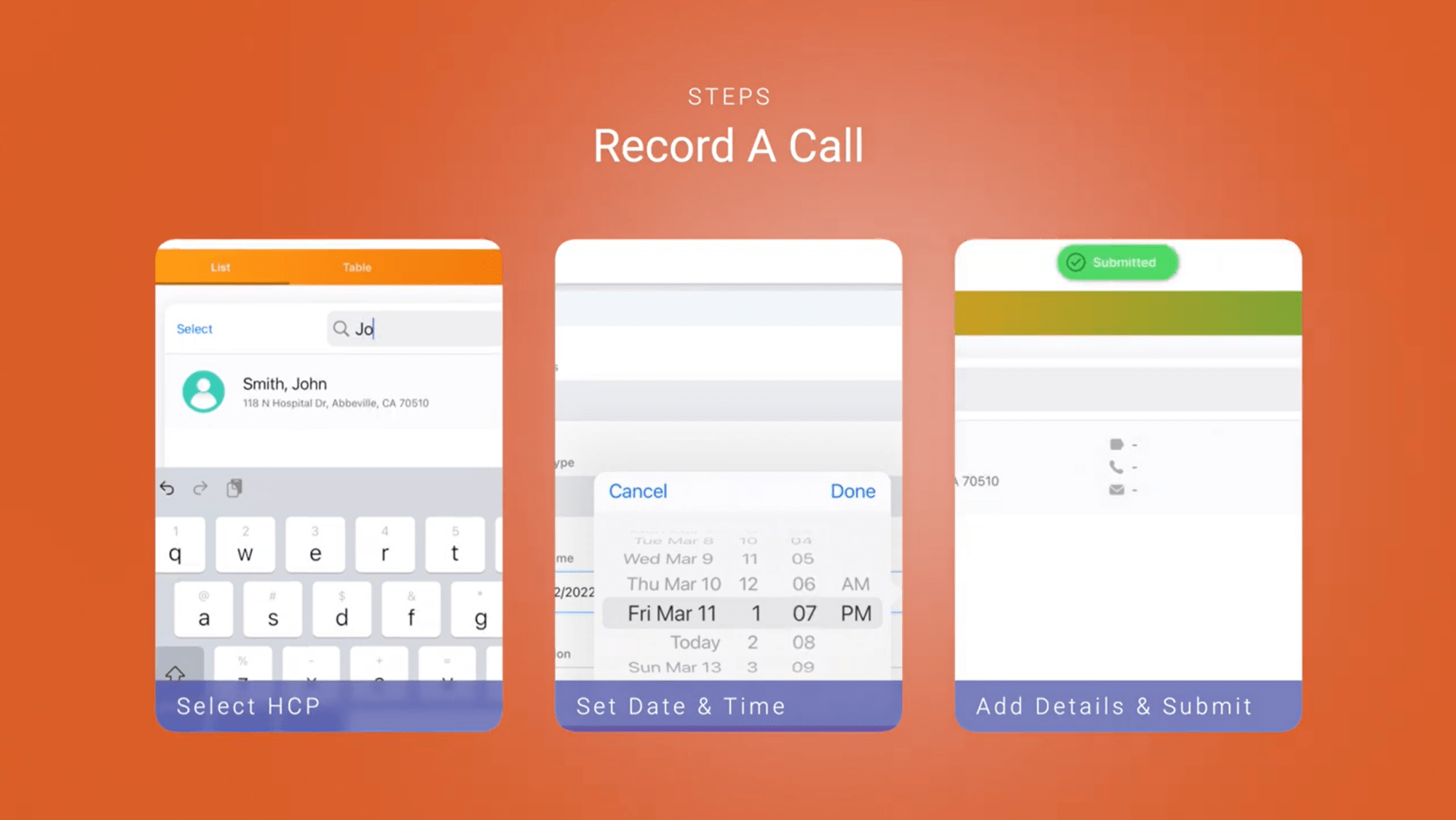
Task: Tap the email icon on details screen
Action: click(1116, 490)
